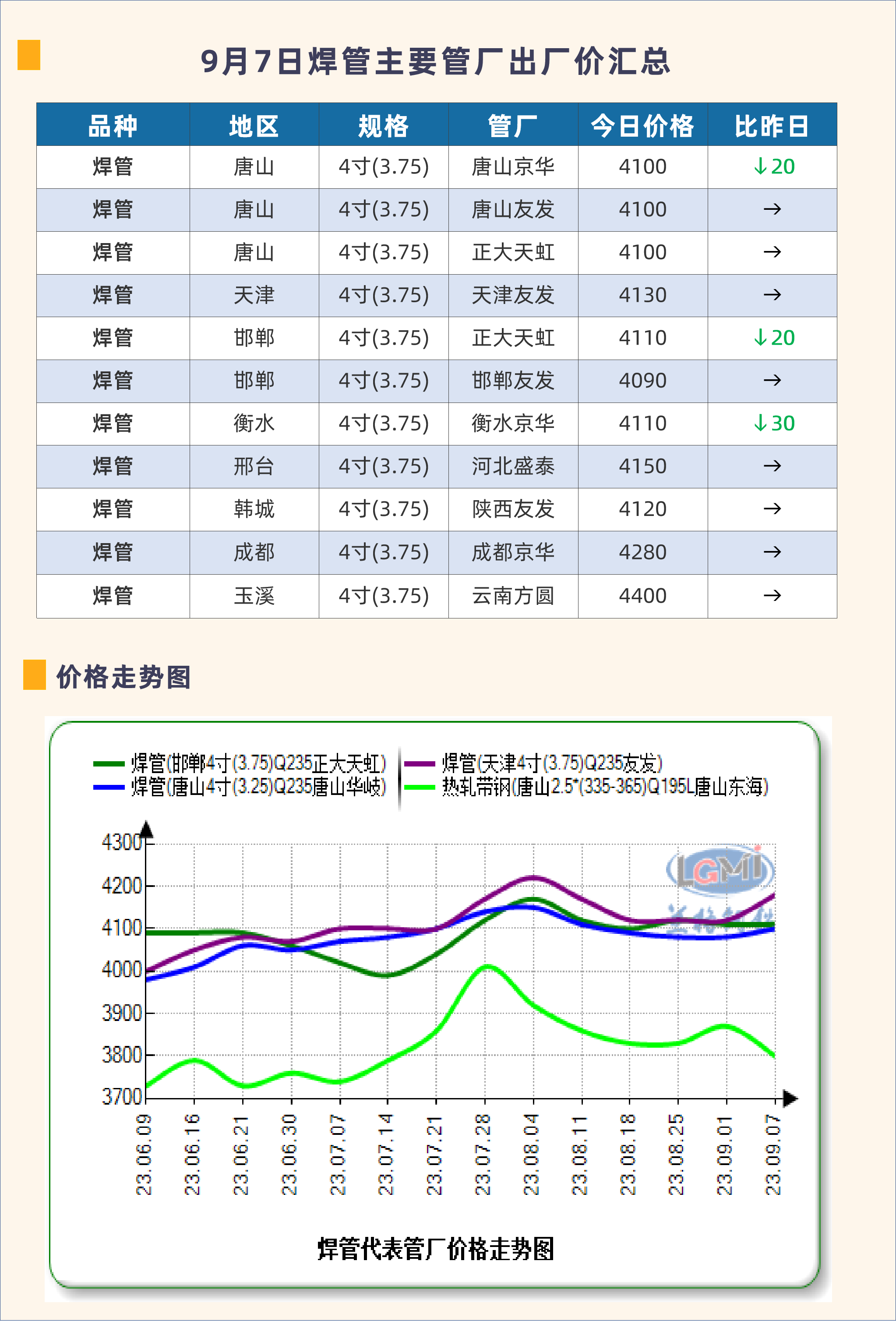Click the flat arrow in 唐山友发 row
Image resolution: width=896 pixels, height=1321 pixels.
(x=772, y=209)
